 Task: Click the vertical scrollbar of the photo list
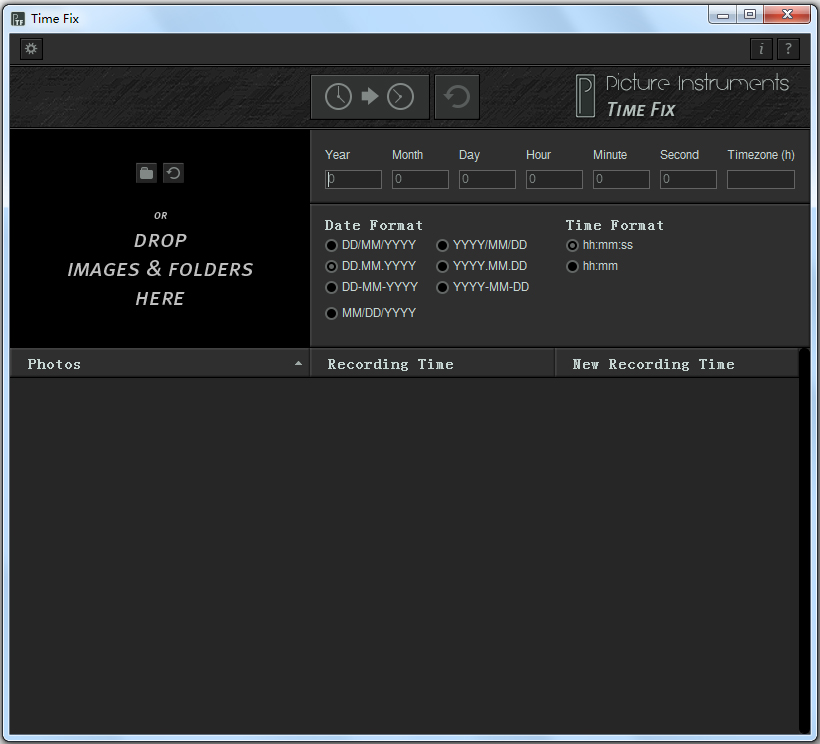point(804,541)
